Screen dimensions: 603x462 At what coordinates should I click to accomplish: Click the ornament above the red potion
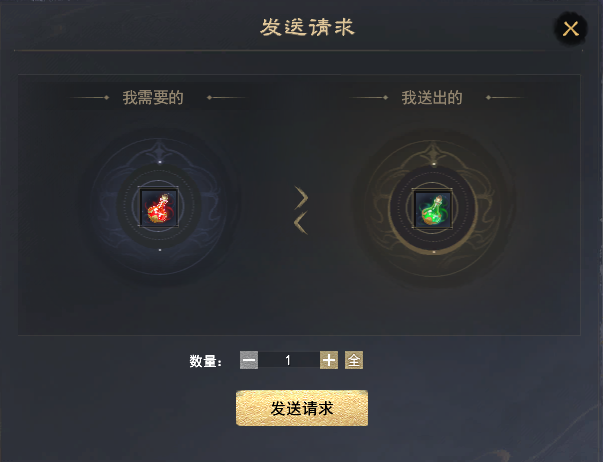tap(160, 151)
